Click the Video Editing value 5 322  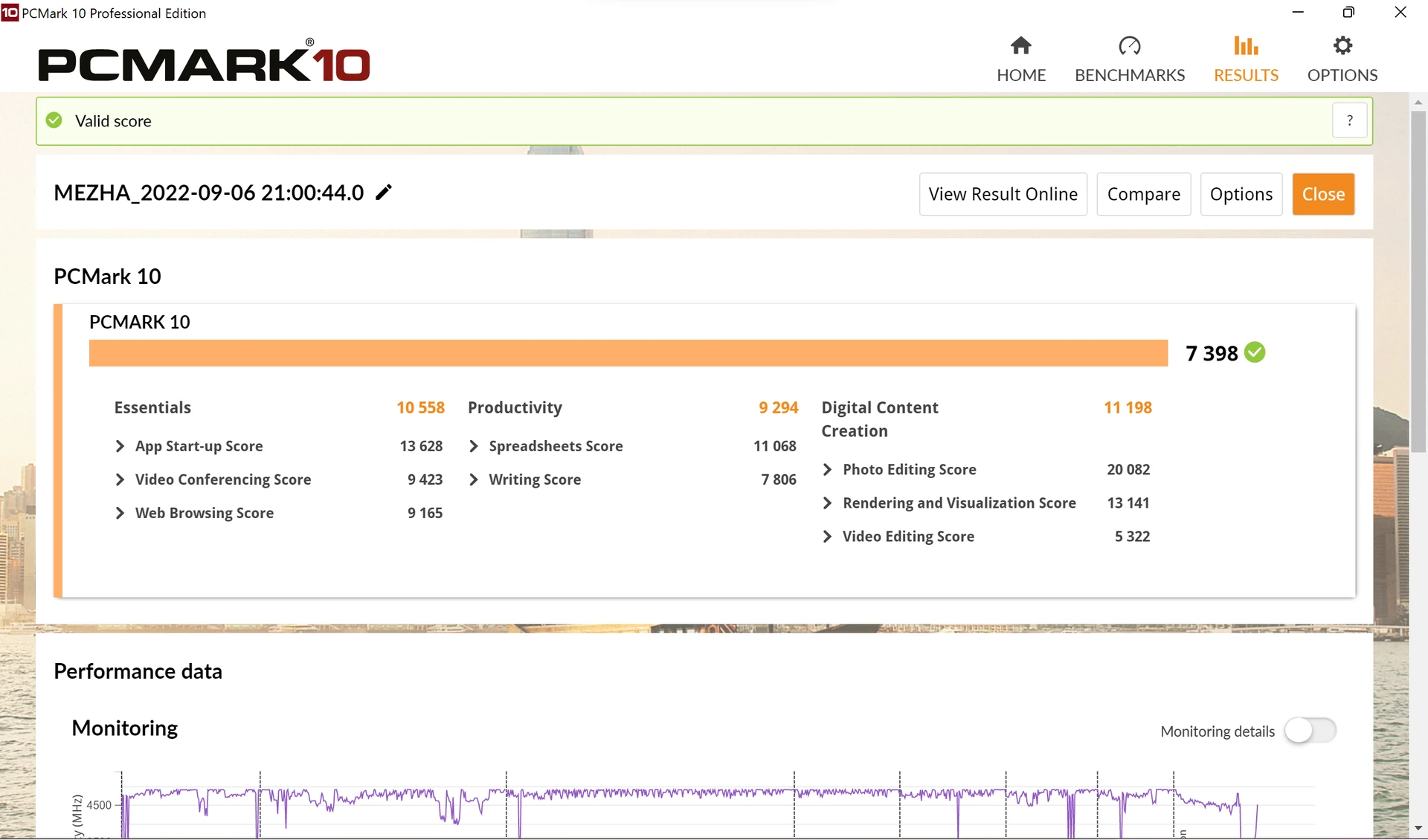tap(1132, 537)
